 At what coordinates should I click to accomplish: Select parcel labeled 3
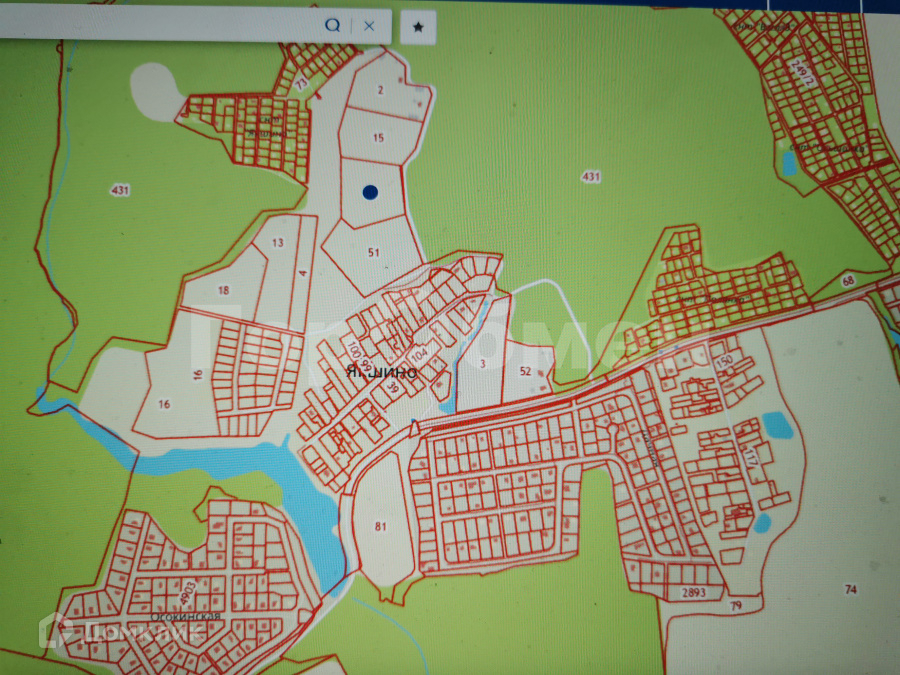[483, 363]
